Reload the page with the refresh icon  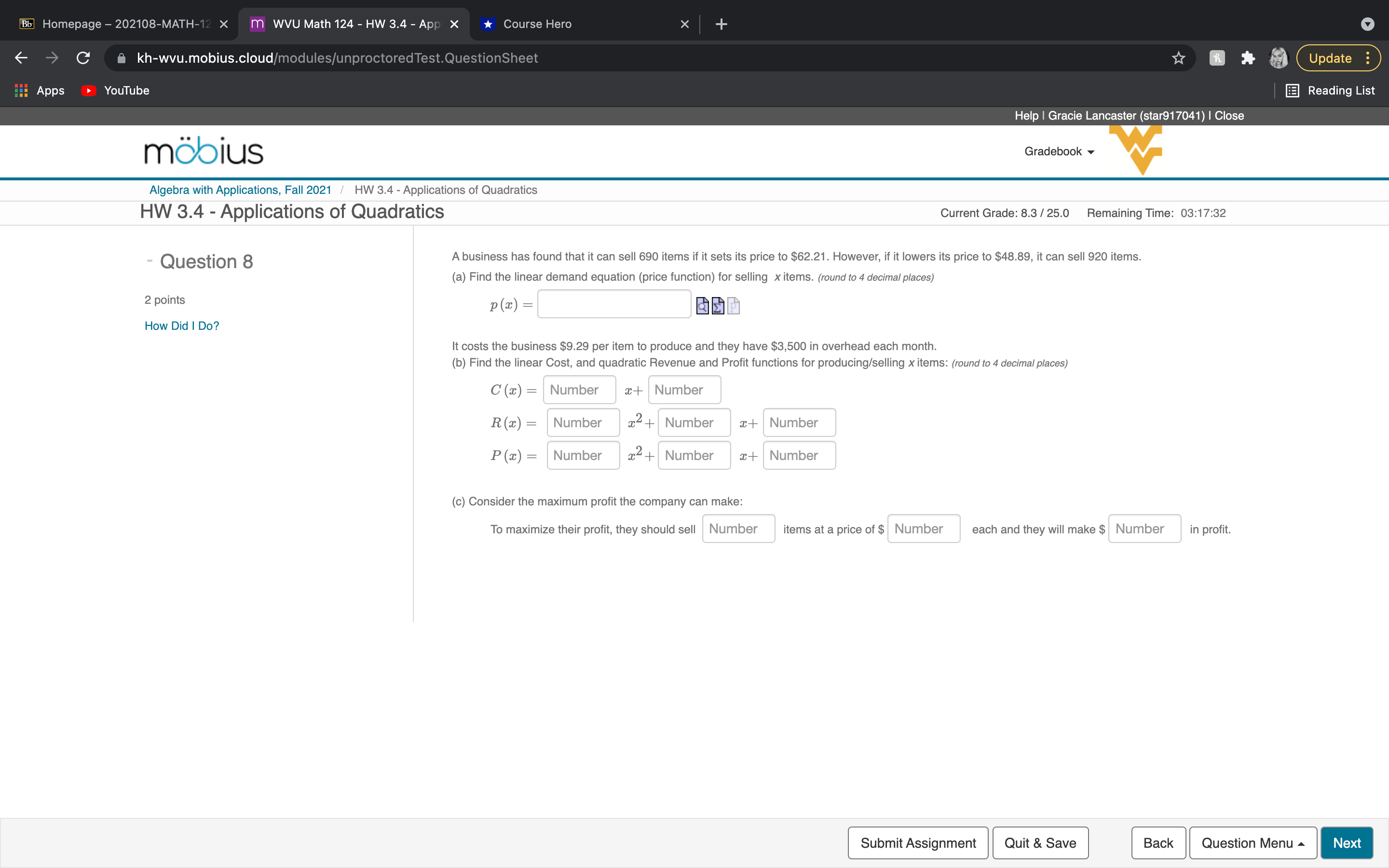coord(82,57)
